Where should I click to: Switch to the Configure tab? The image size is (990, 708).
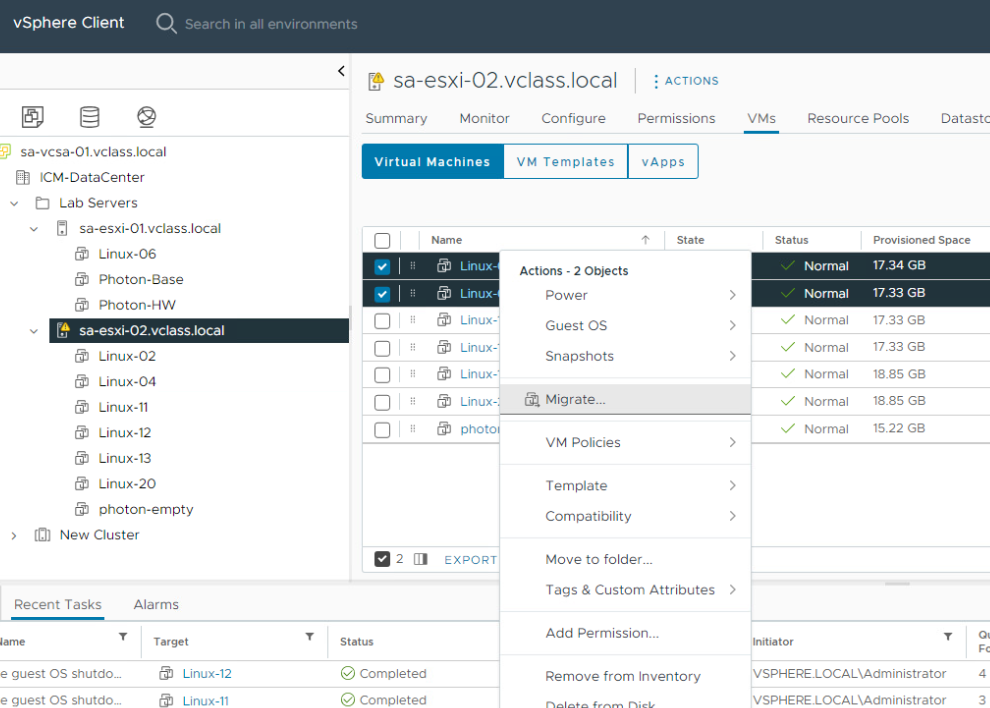pyautogui.click(x=573, y=118)
